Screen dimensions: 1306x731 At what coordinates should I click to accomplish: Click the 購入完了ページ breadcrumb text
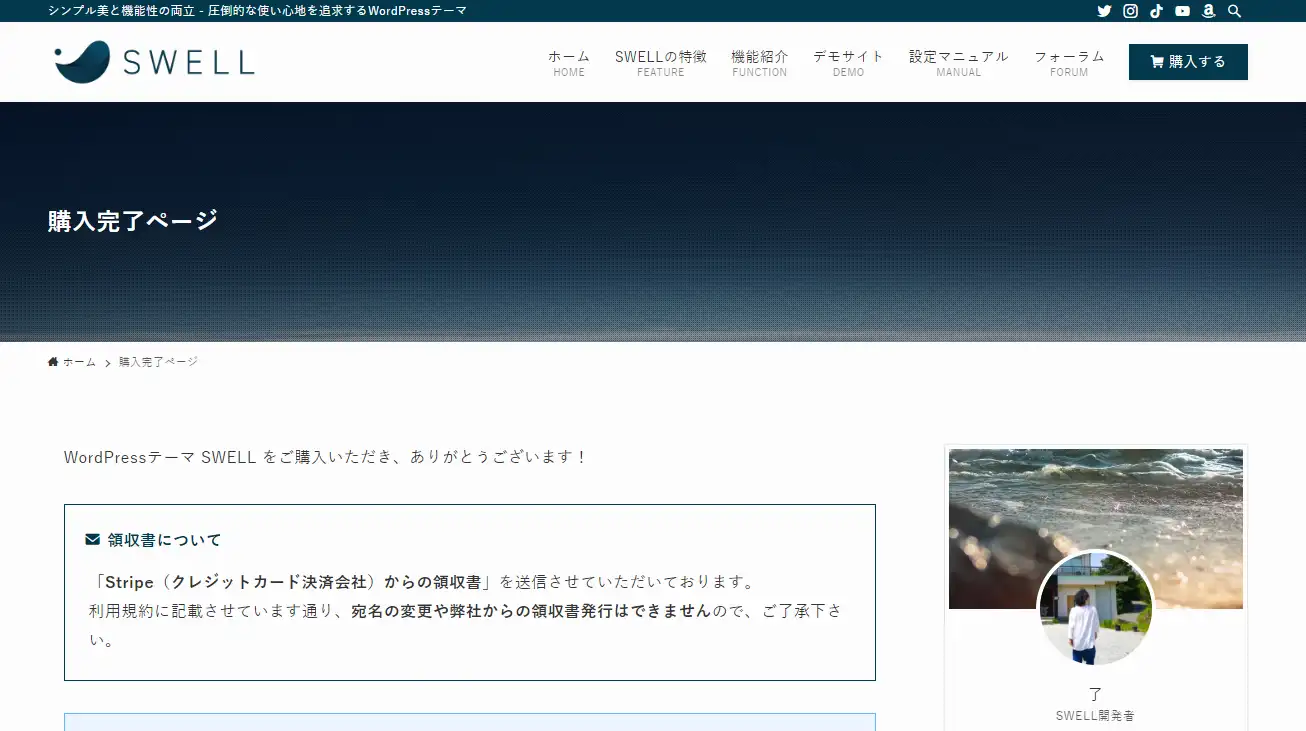pos(158,362)
